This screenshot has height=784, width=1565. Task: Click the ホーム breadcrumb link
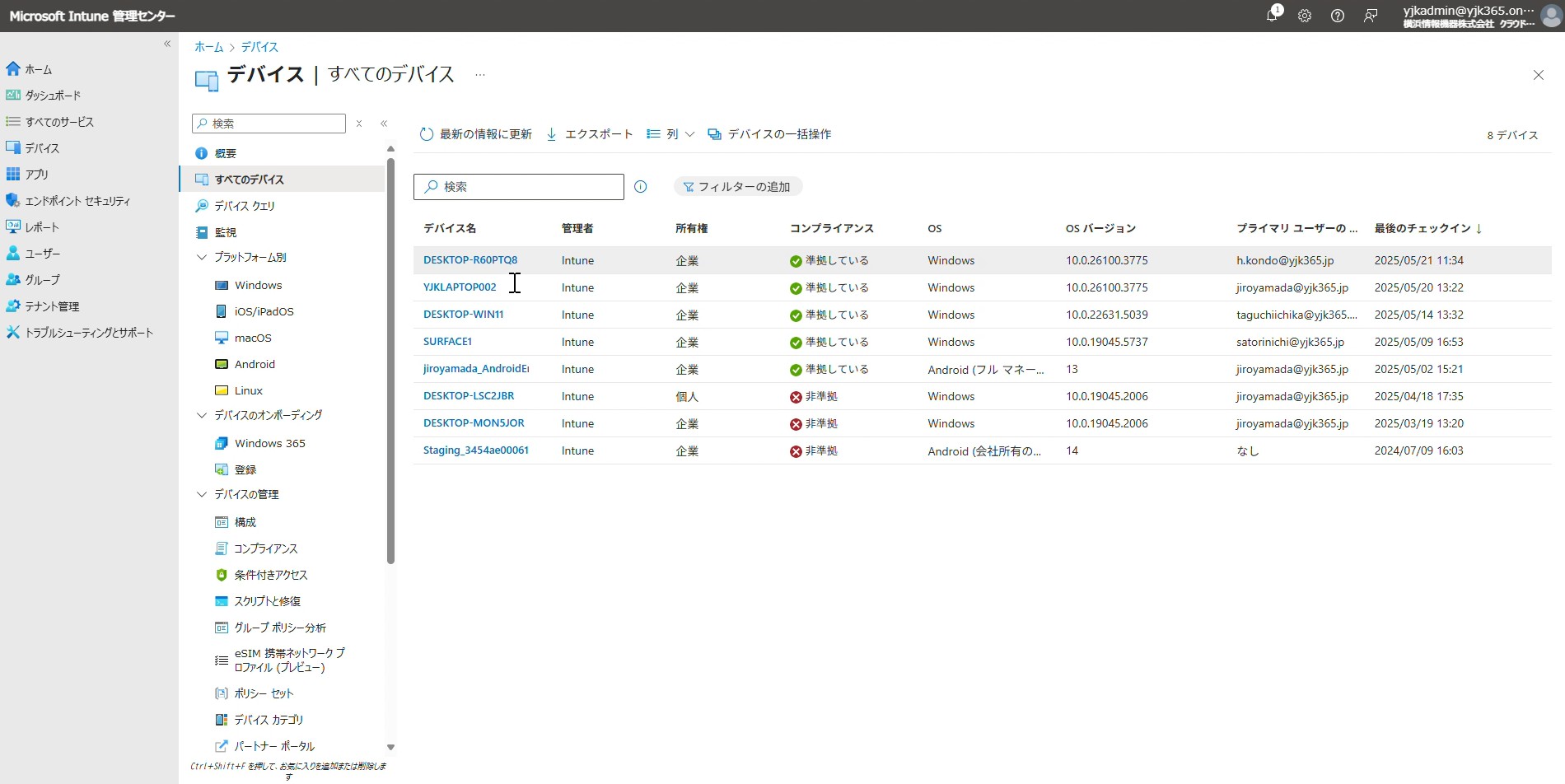click(208, 47)
